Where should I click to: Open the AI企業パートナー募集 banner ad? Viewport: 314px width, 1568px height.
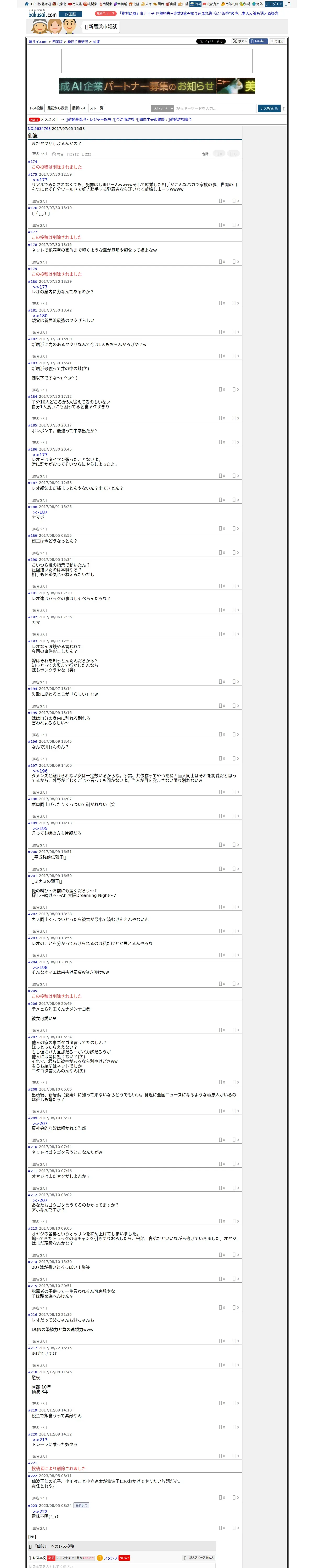[x=157, y=86]
